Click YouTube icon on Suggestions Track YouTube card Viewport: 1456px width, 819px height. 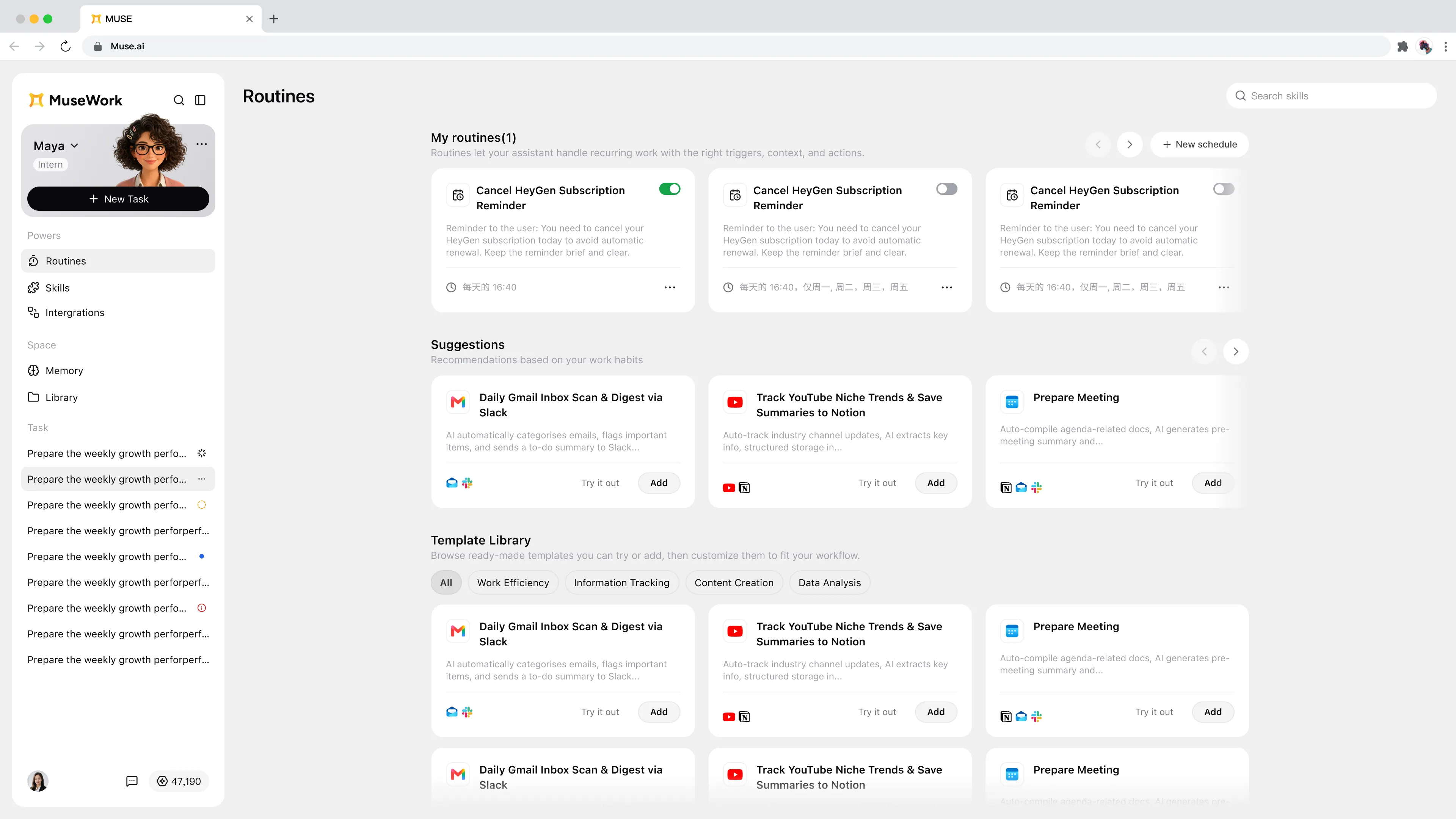[x=735, y=402]
